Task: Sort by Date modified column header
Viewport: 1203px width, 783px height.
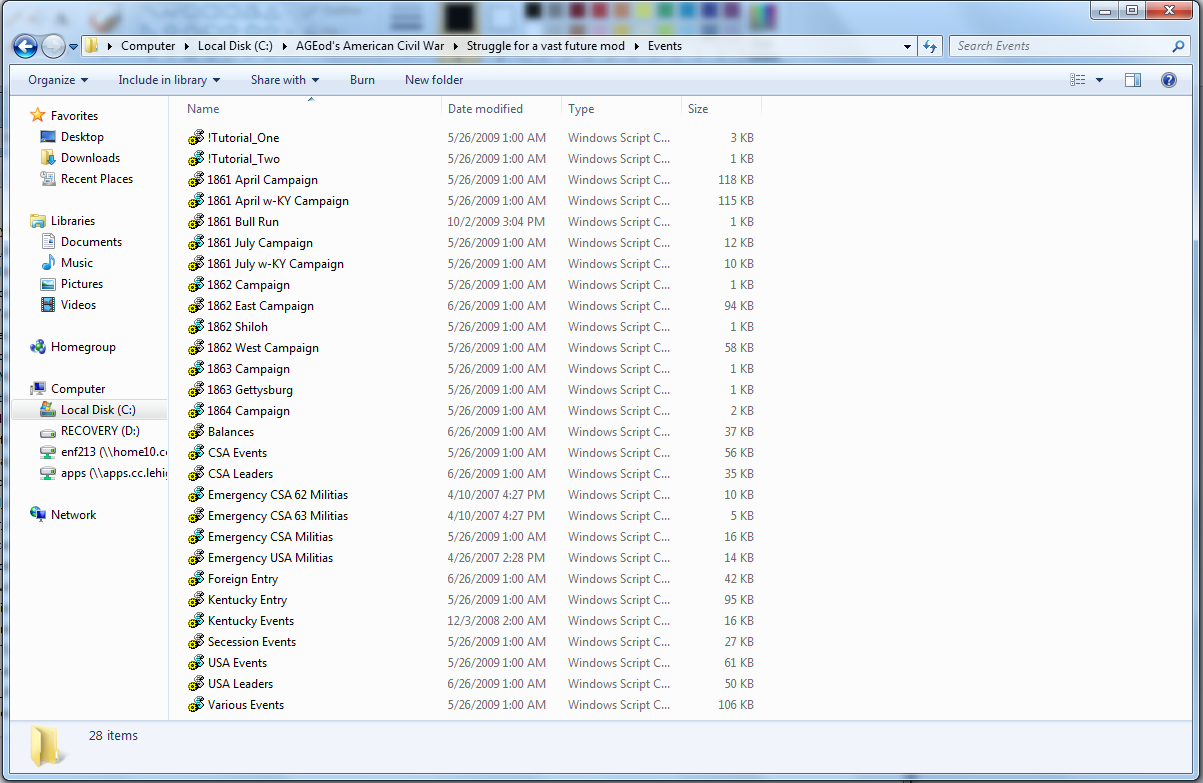Action: tap(485, 109)
